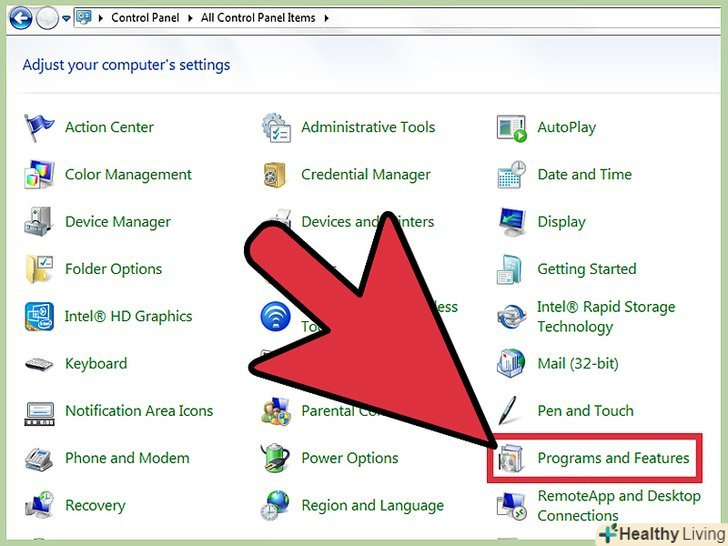Open the Recovery icon
The width and height of the screenshot is (728, 546).
pos(39,505)
